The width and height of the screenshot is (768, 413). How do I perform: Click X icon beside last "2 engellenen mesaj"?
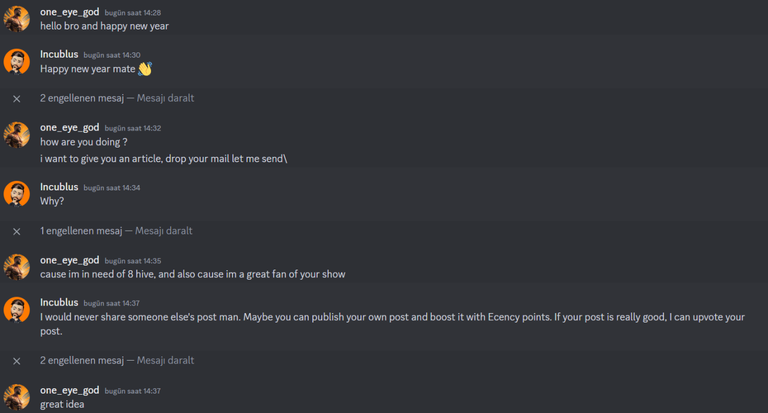pos(17,361)
